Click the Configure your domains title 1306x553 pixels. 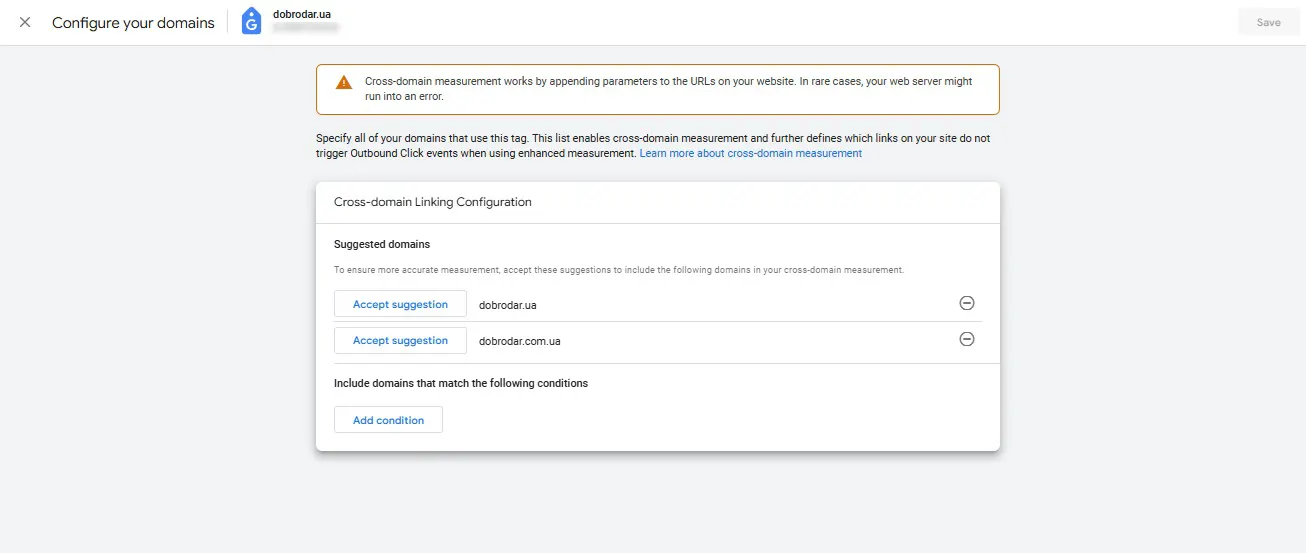coord(133,22)
